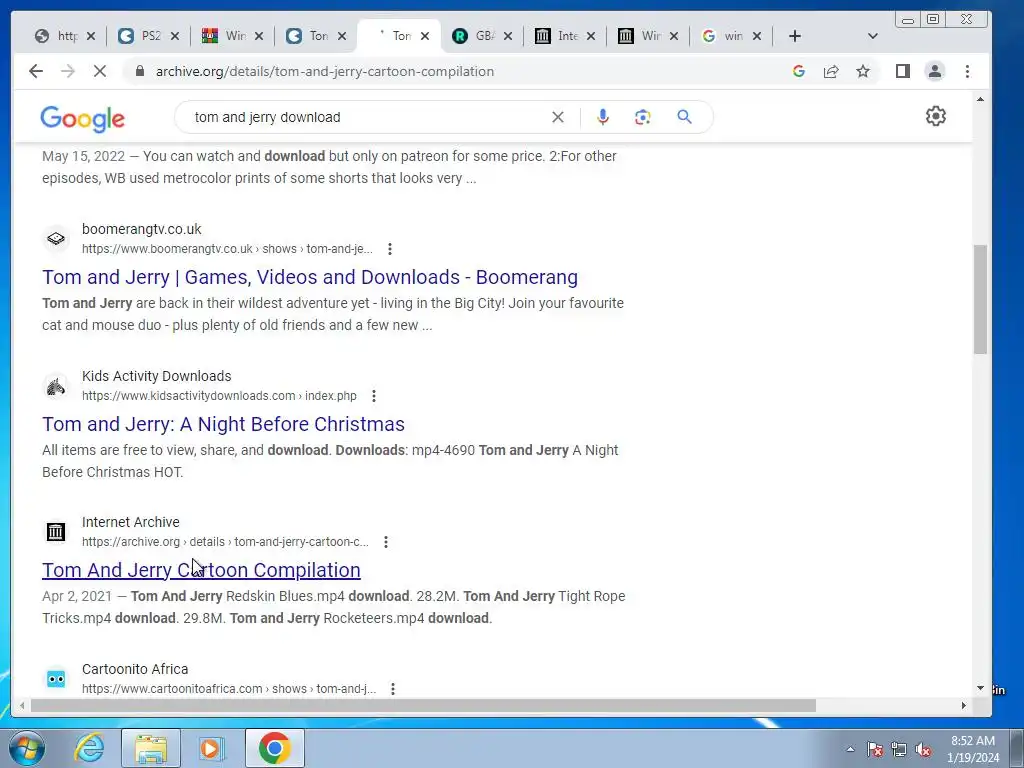Image resolution: width=1024 pixels, height=768 pixels.
Task: Go back with the browser back arrow
Action: pyautogui.click(x=36, y=71)
